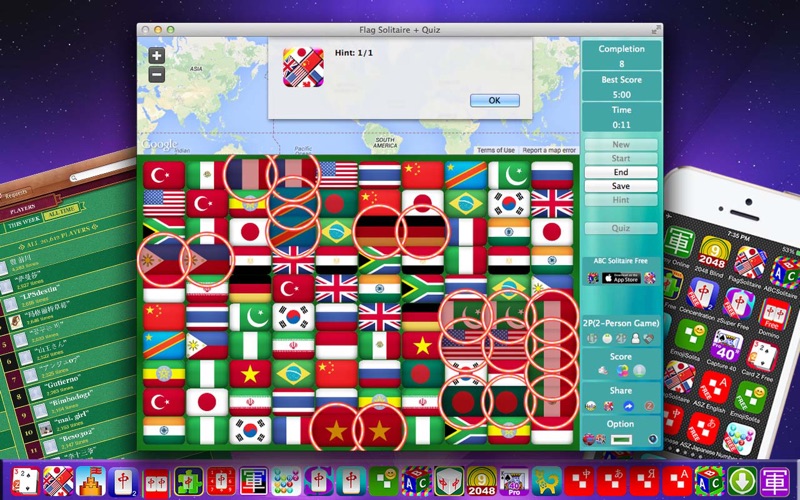Click the Google logo on the map
Screen dimensions: 800x500
point(160,146)
